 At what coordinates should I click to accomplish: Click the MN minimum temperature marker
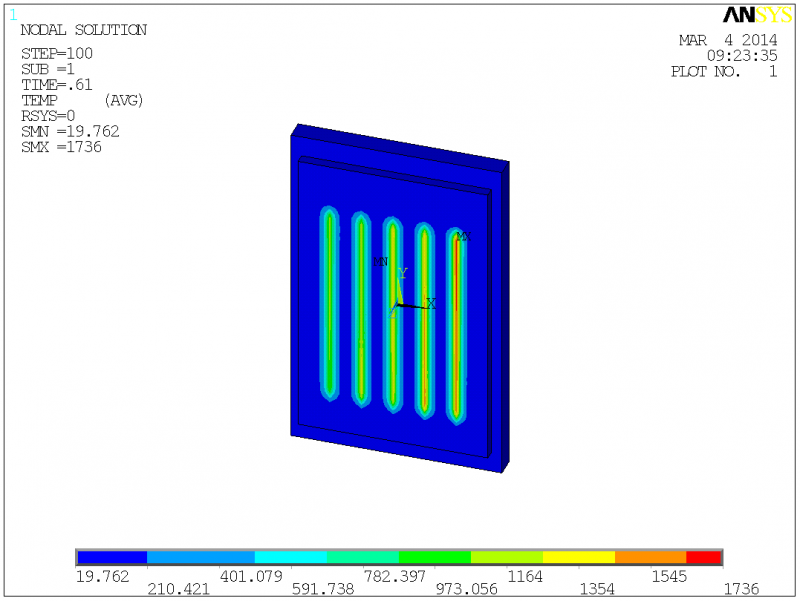[x=381, y=262]
